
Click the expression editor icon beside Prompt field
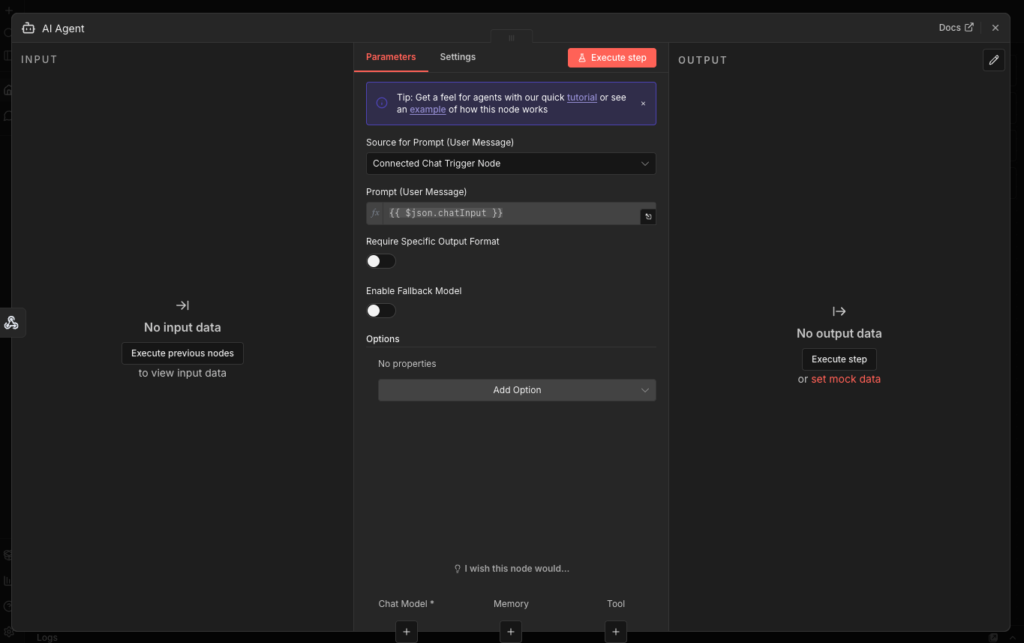click(648, 216)
